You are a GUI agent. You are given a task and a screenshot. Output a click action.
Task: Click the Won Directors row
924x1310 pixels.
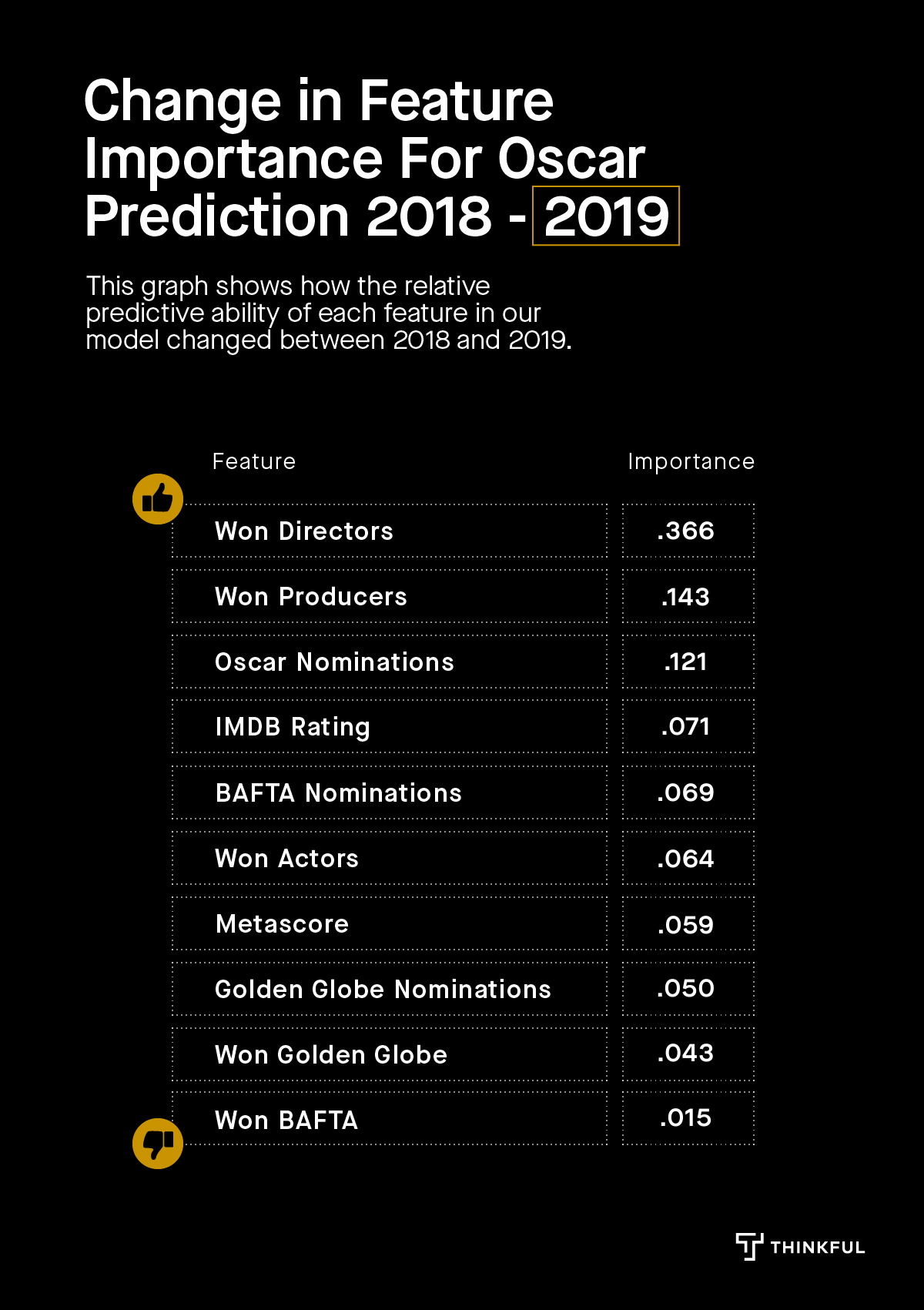point(390,531)
